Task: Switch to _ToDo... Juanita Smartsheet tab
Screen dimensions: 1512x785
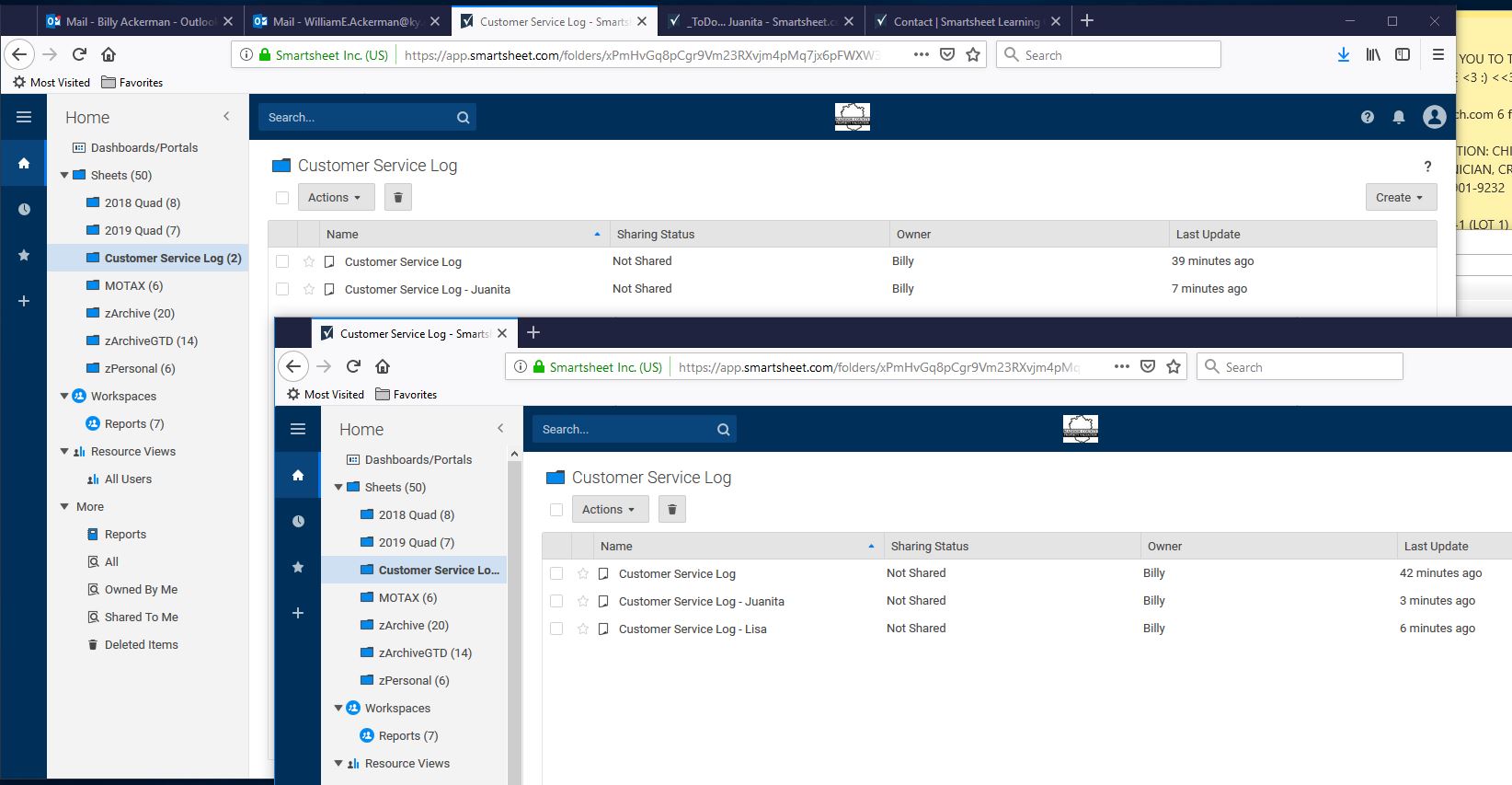Action: click(x=762, y=21)
